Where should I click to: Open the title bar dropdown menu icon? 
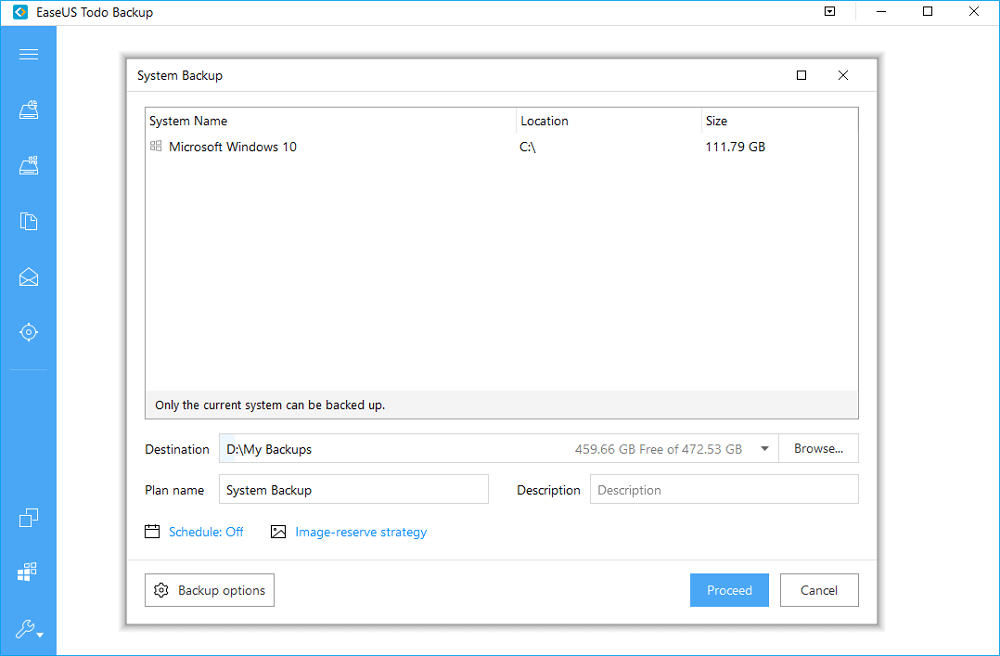pos(830,11)
